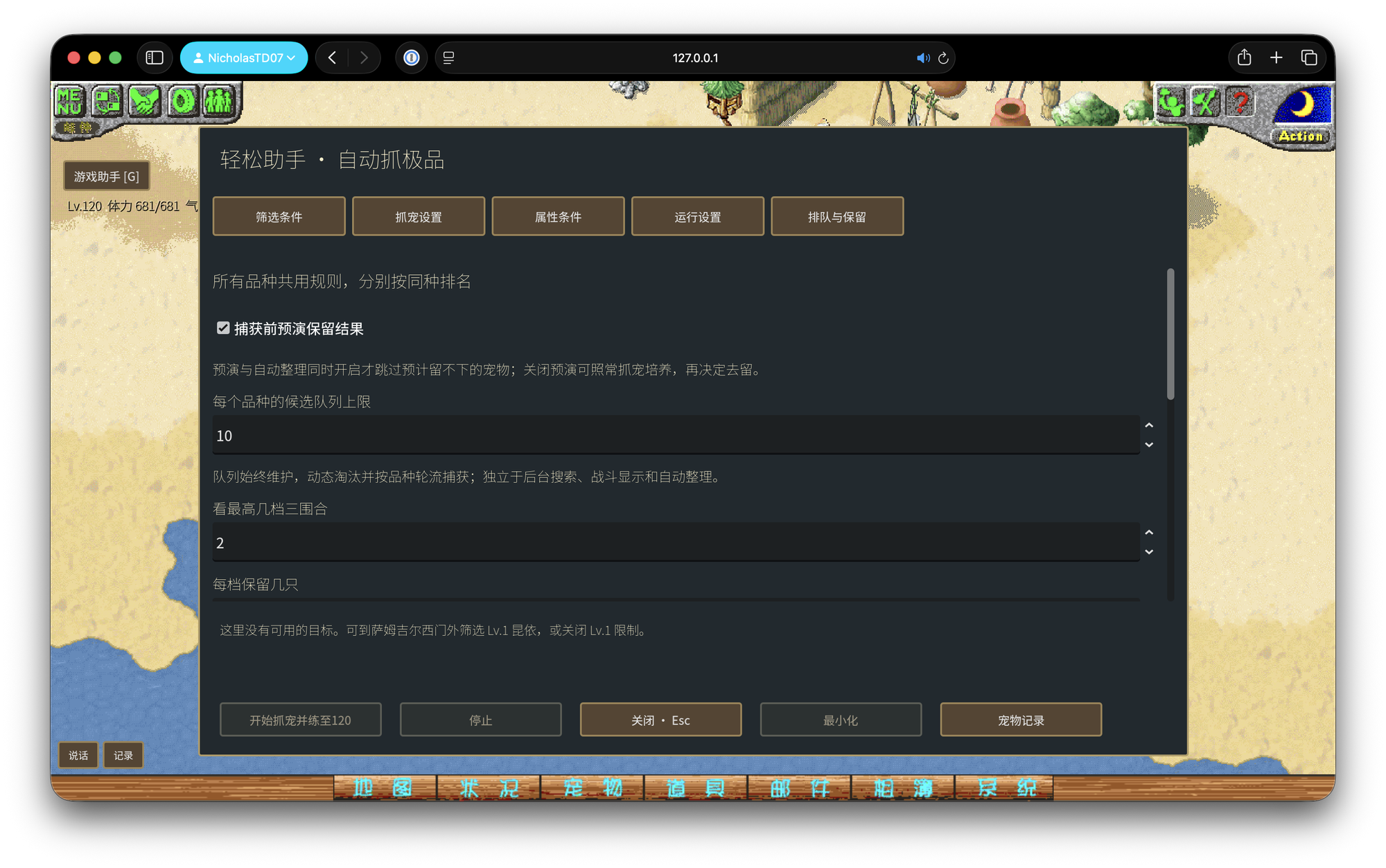Reload the page with the refresh icon
The image size is (1386, 868).
tap(943, 58)
